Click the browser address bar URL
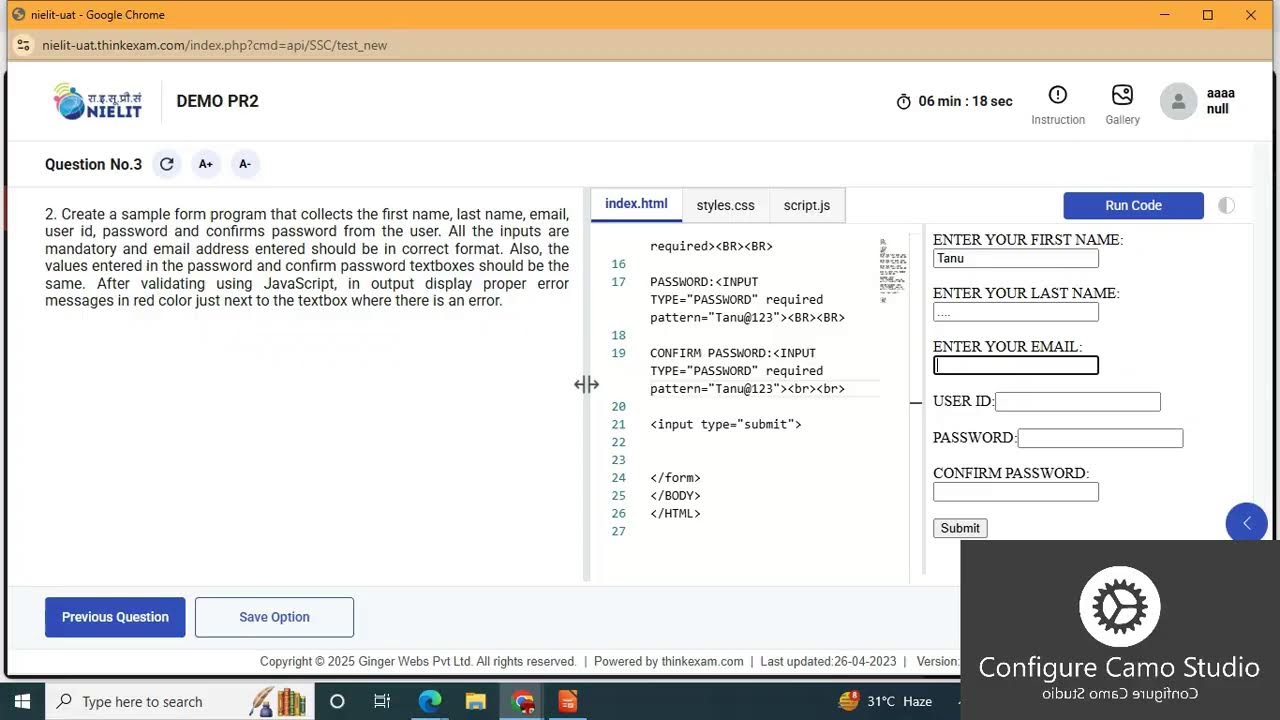 pos(214,45)
